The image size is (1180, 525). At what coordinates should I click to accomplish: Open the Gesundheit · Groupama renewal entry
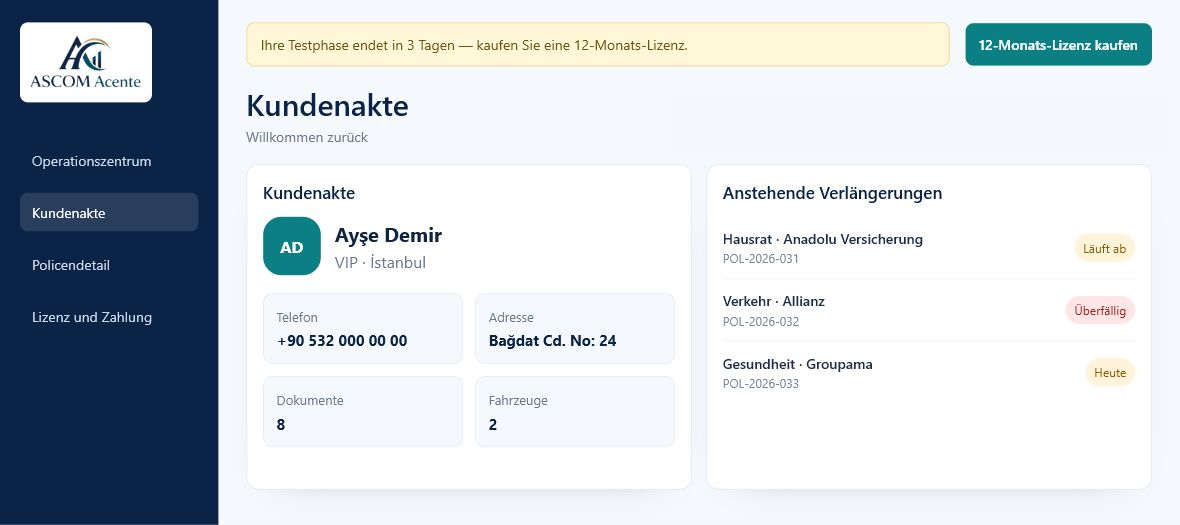coord(929,373)
